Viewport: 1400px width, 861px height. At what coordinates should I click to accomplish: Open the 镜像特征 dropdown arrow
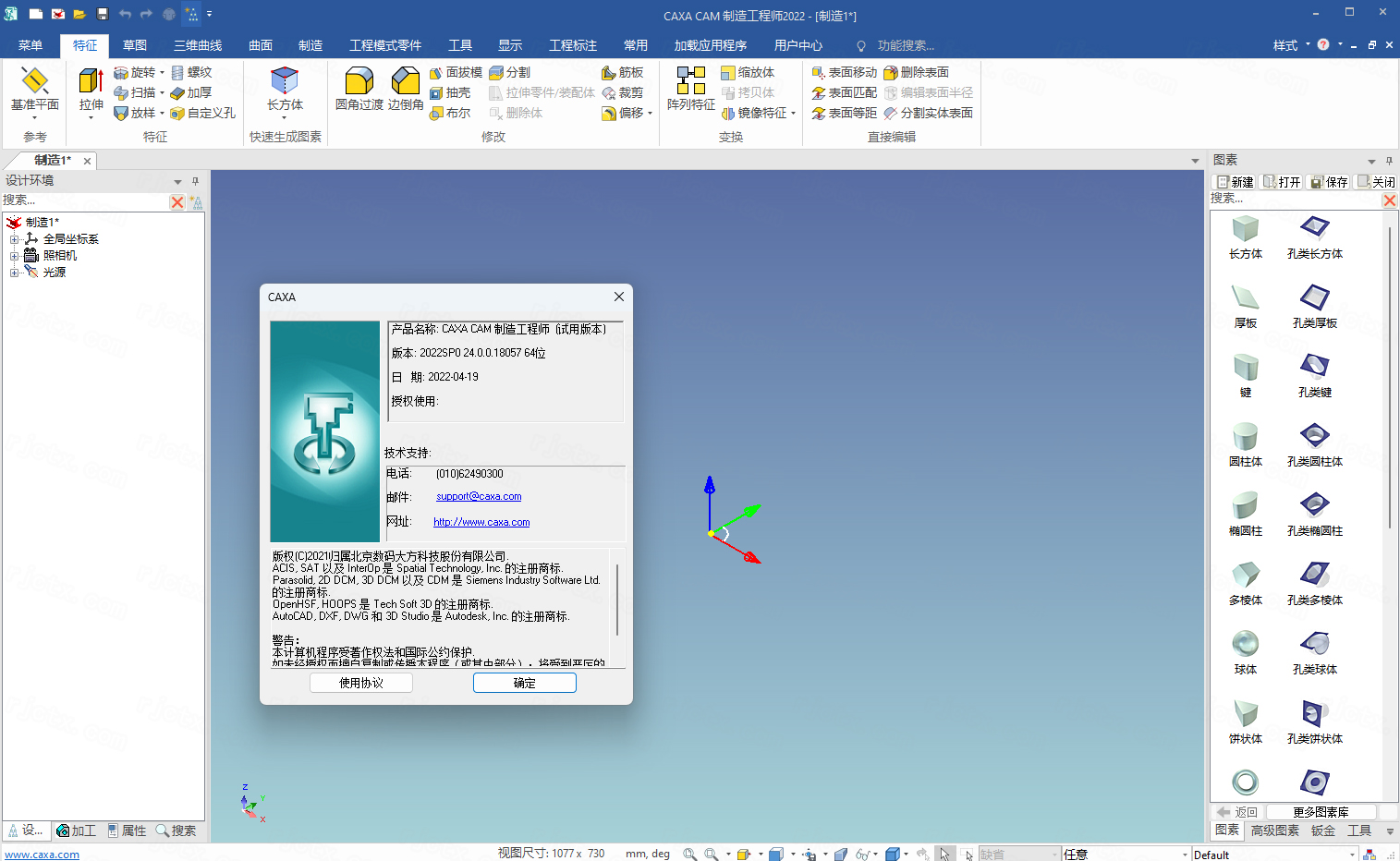[x=793, y=113]
